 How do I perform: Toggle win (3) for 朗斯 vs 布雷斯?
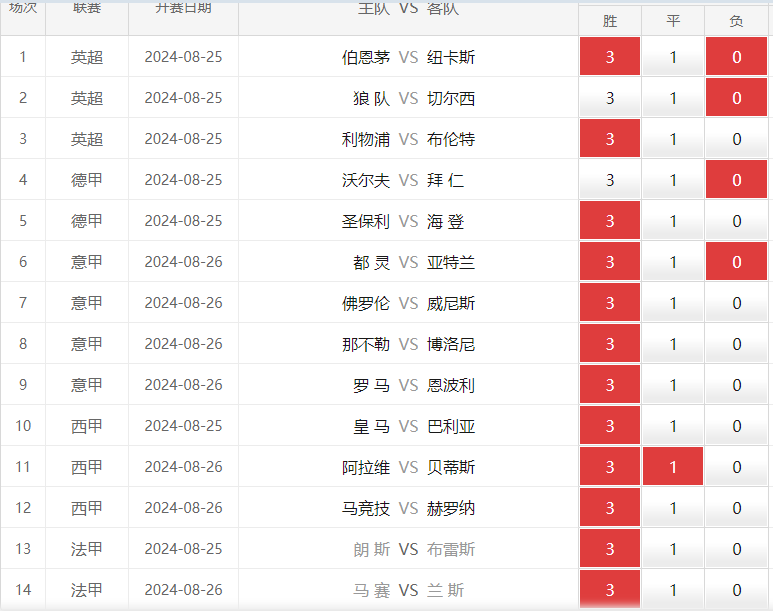pos(610,548)
